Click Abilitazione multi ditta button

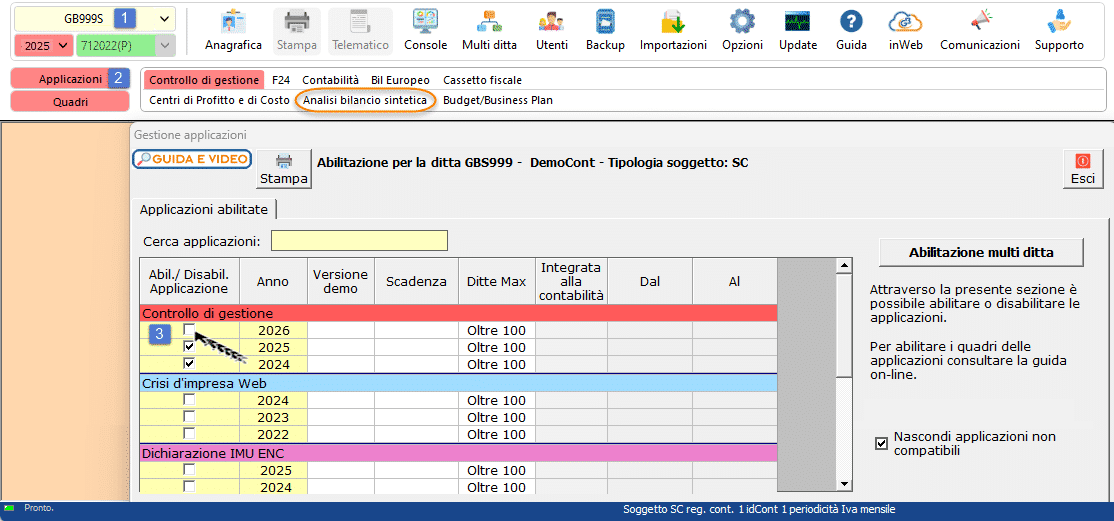(981, 252)
